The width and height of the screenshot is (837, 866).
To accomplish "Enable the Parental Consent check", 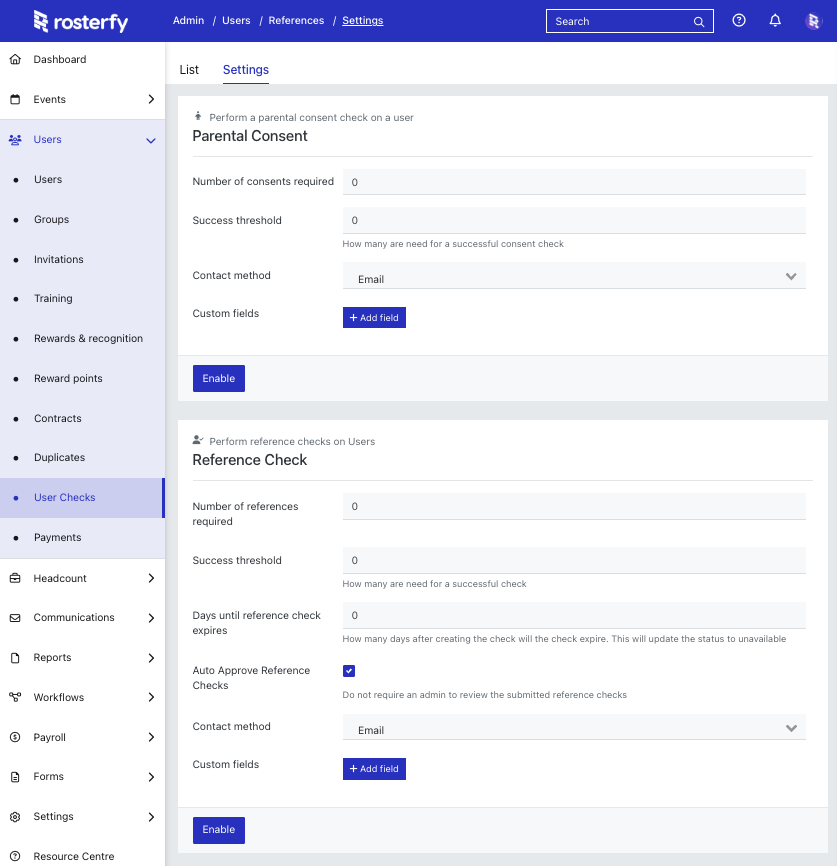I will [x=218, y=378].
